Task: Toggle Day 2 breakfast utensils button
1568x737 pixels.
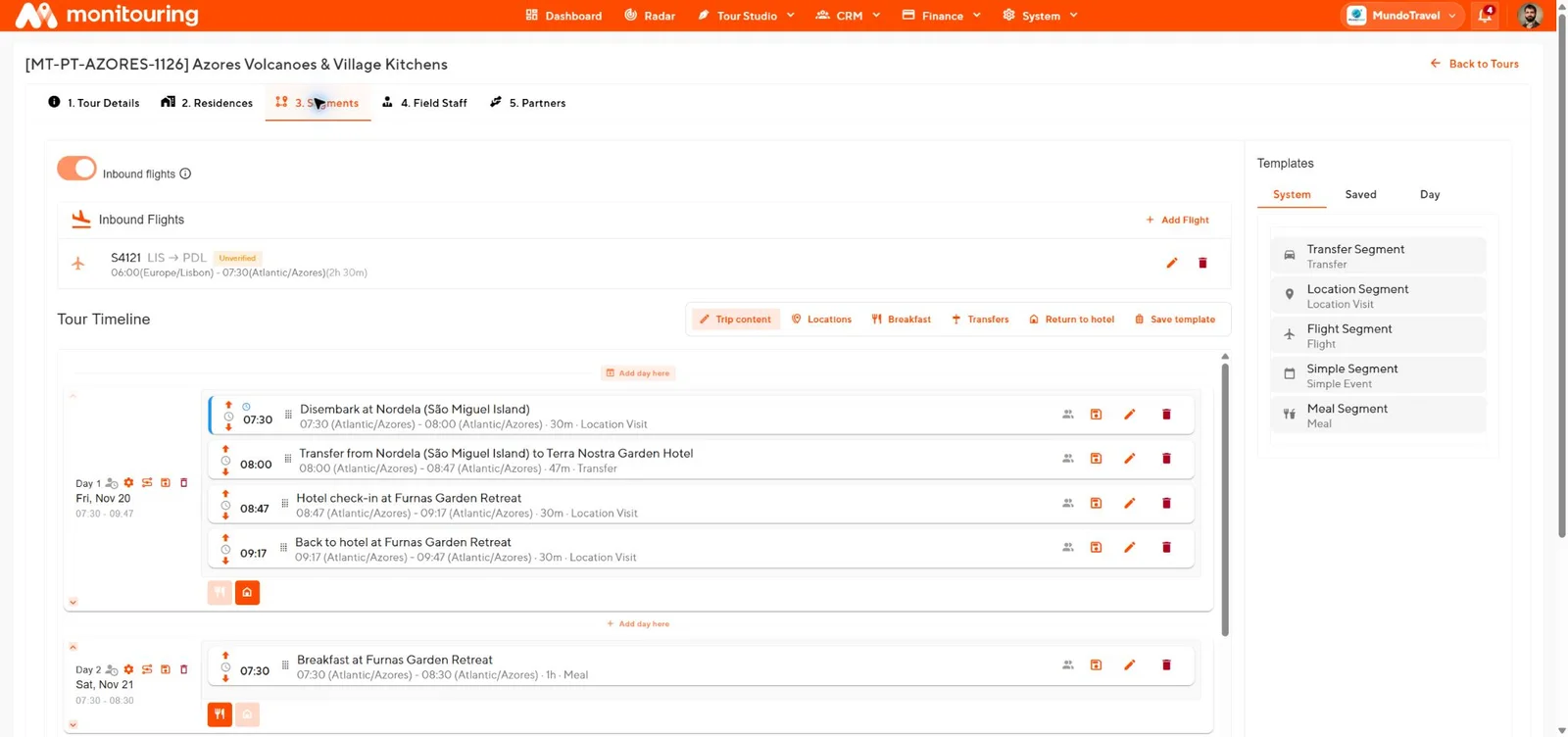Action: [220, 714]
